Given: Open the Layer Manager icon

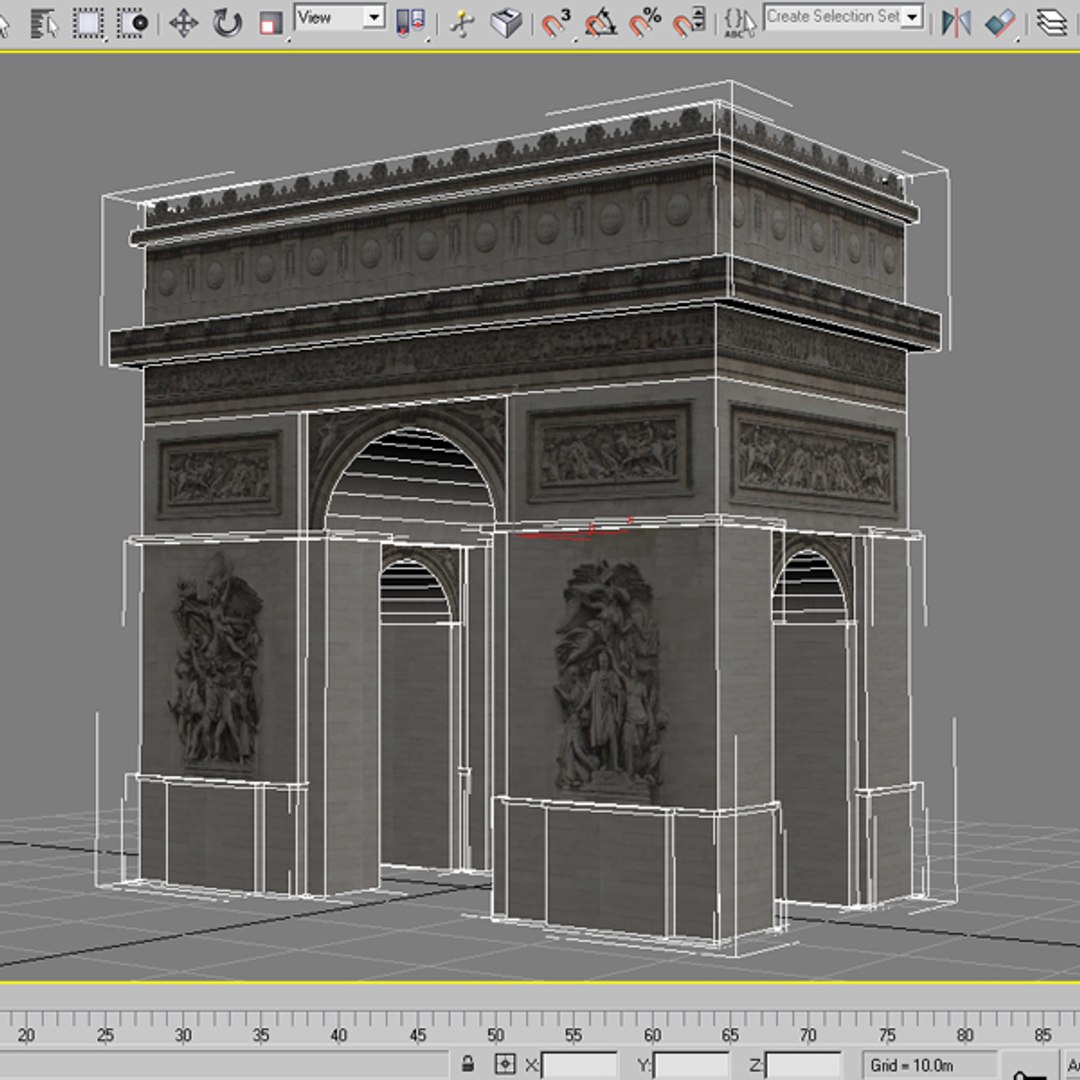Looking at the screenshot, I should [x=1051, y=23].
